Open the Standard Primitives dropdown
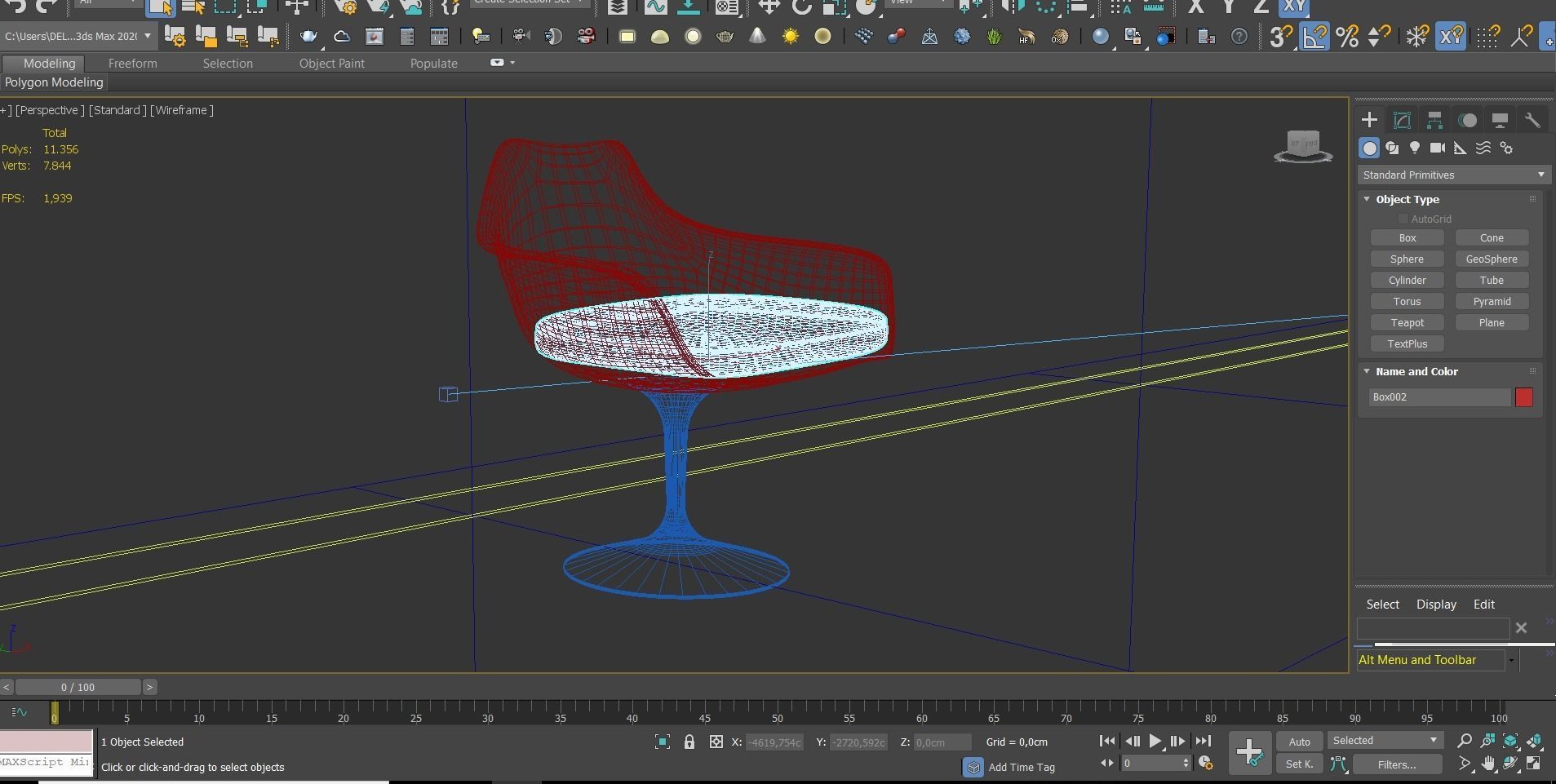The width and height of the screenshot is (1556, 784). click(x=1453, y=175)
